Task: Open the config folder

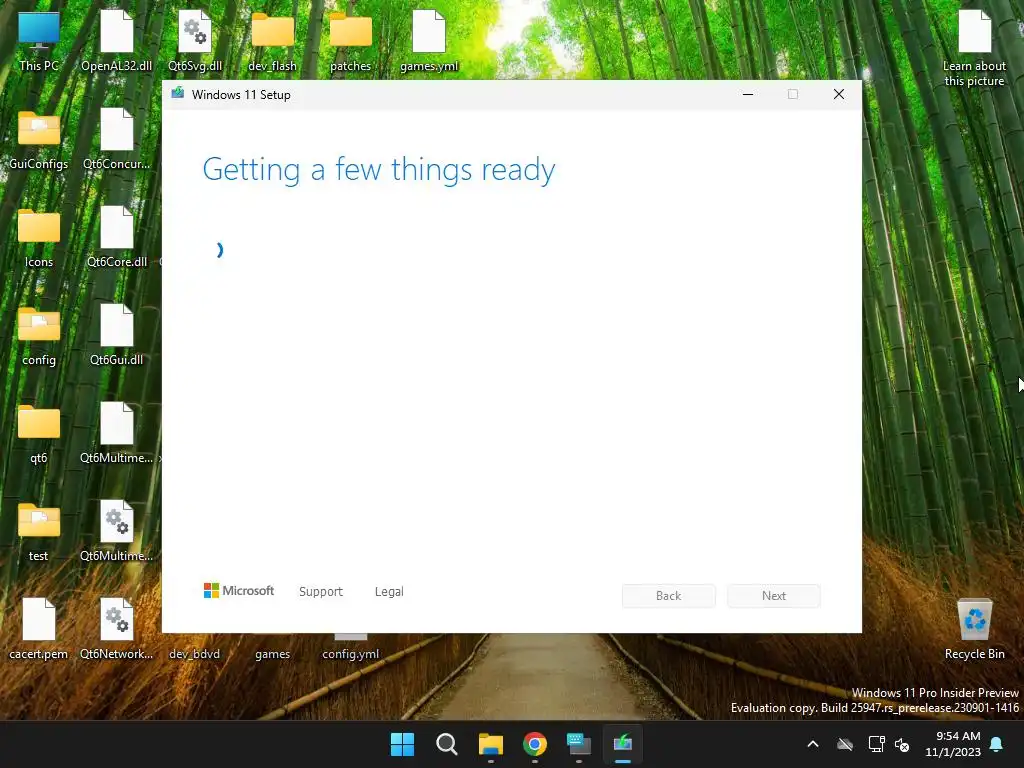Action: click(x=39, y=334)
